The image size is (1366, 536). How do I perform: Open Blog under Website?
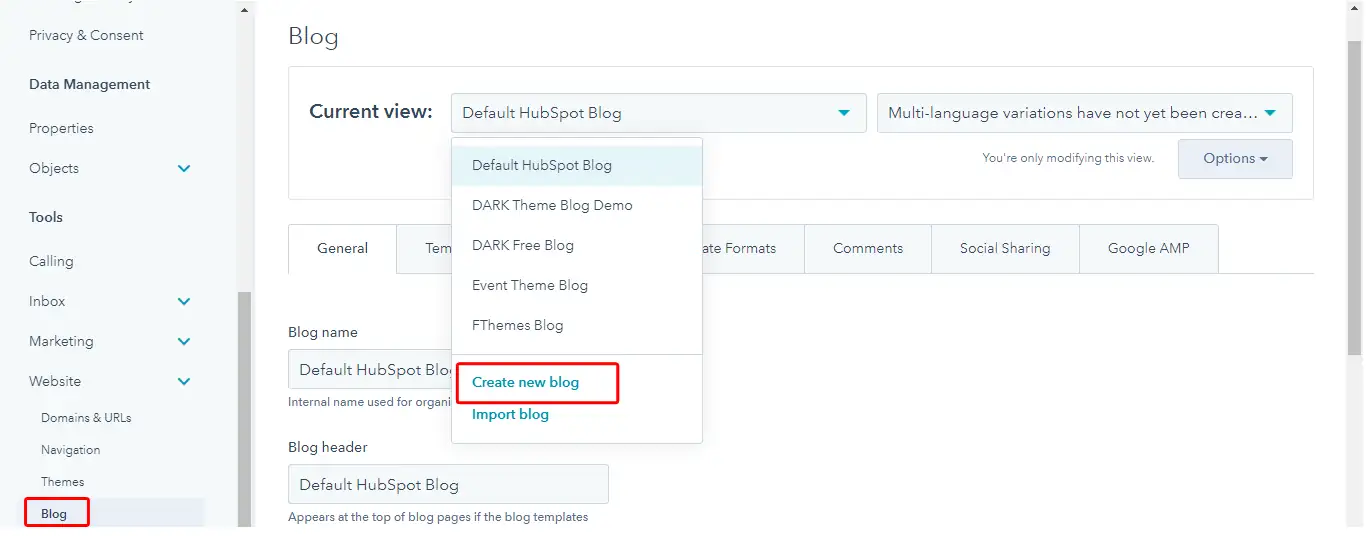54,514
